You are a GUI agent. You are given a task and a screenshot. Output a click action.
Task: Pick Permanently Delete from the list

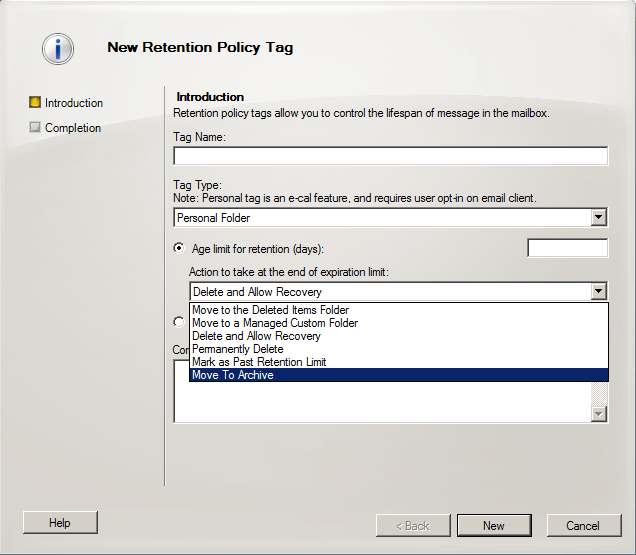237,349
